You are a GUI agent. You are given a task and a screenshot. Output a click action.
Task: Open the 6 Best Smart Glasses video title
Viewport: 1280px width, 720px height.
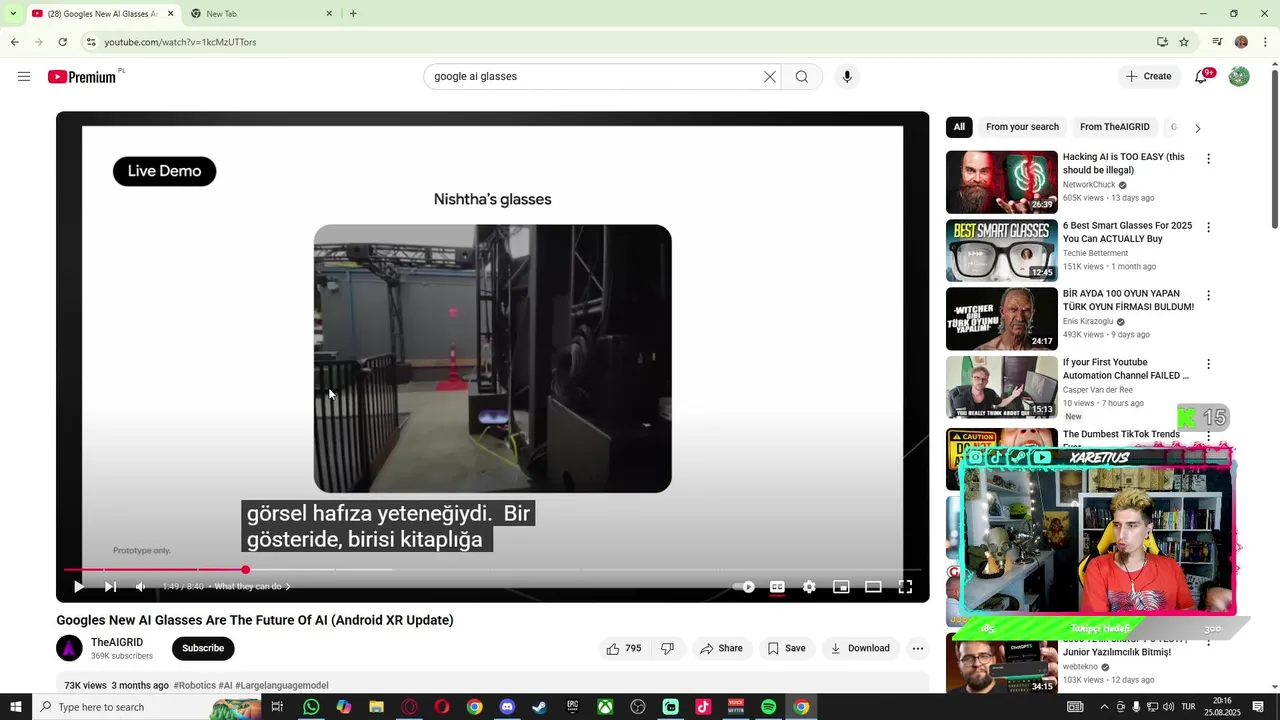click(x=1127, y=232)
